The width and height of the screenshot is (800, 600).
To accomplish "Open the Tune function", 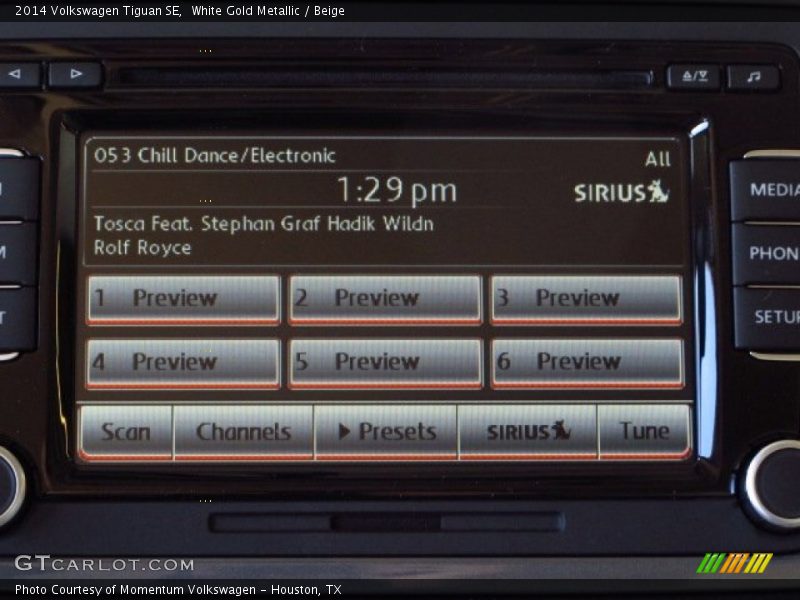I will tap(644, 432).
